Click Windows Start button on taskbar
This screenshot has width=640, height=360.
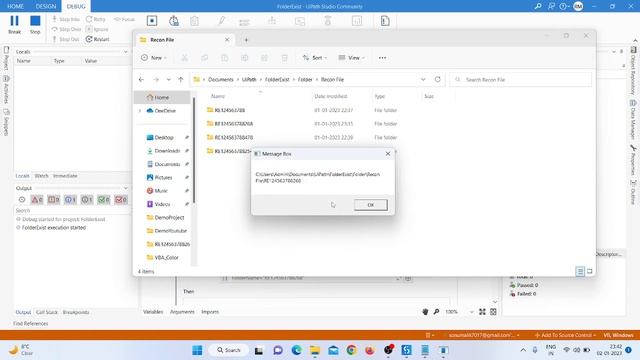point(197,350)
